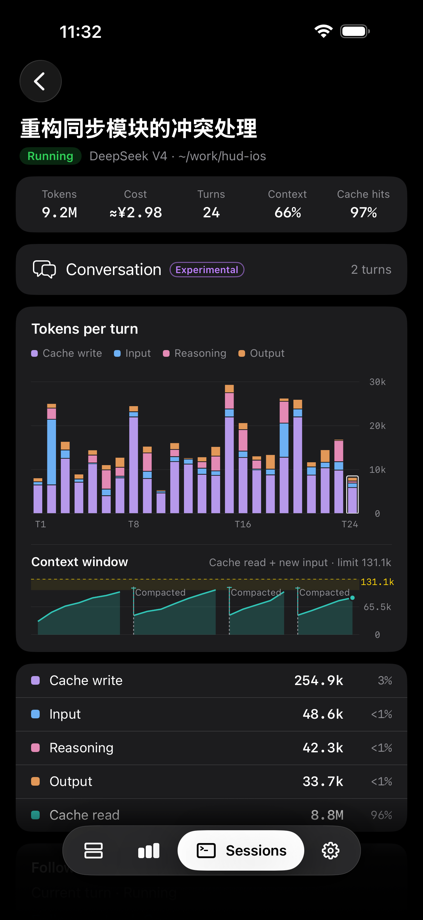Tap the 30k axis label
This screenshot has width=423, height=920.
(x=377, y=382)
